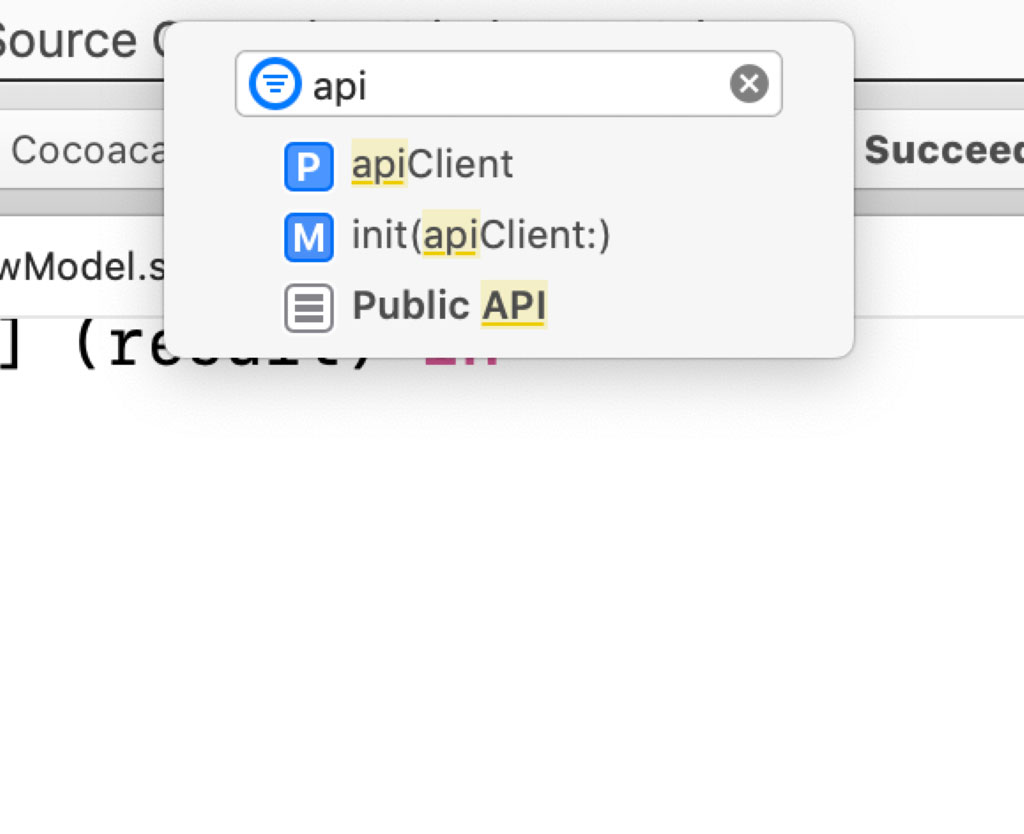
Task: Clear the 'api' filter text
Action: [x=749, y=84]
